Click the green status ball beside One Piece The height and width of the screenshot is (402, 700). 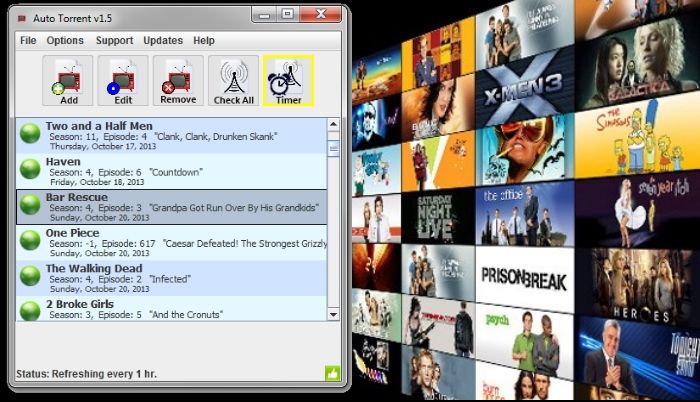coord(30,240)
